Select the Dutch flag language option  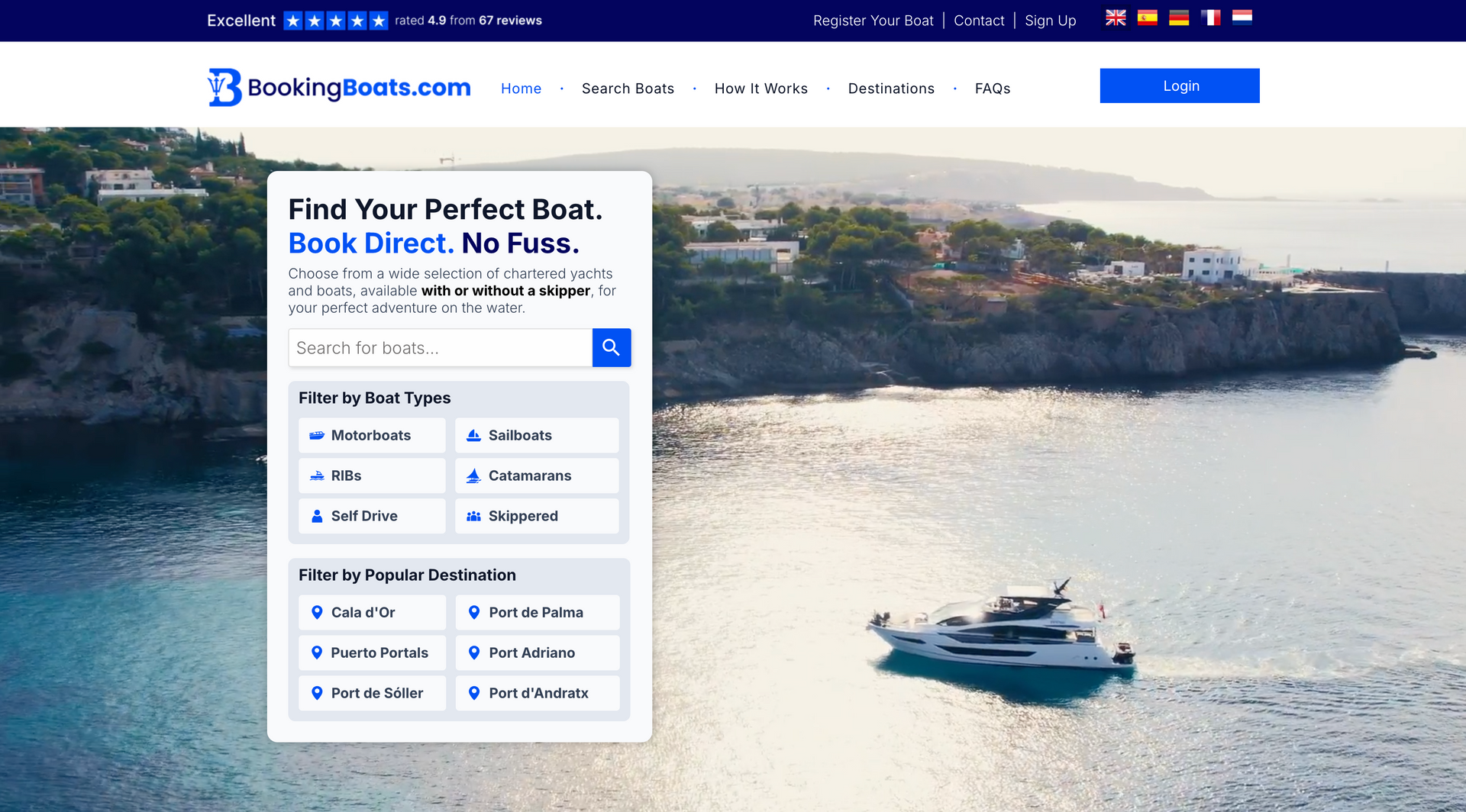pyautogui.click(x=1242, y=18)
